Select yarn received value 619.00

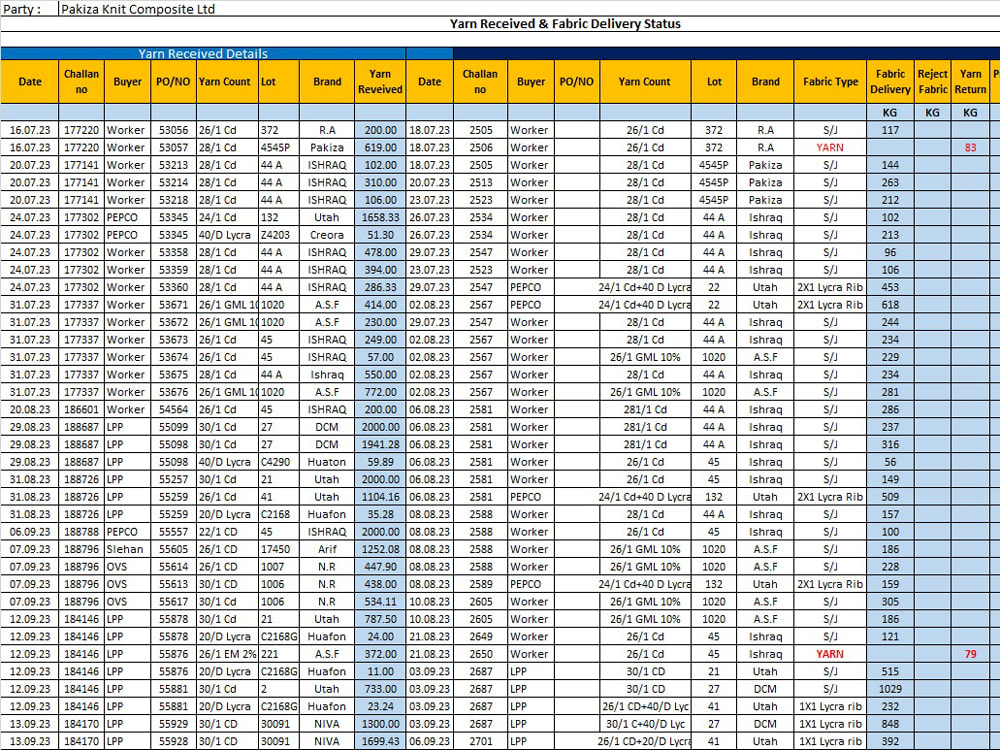click(380, 147)
